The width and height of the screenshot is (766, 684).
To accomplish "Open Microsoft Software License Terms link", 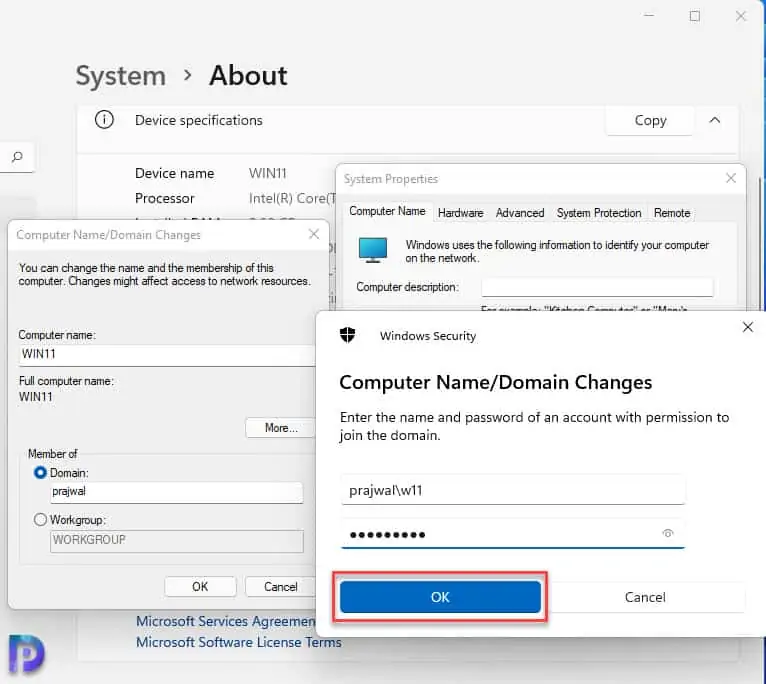I will [x=238, y=642].
